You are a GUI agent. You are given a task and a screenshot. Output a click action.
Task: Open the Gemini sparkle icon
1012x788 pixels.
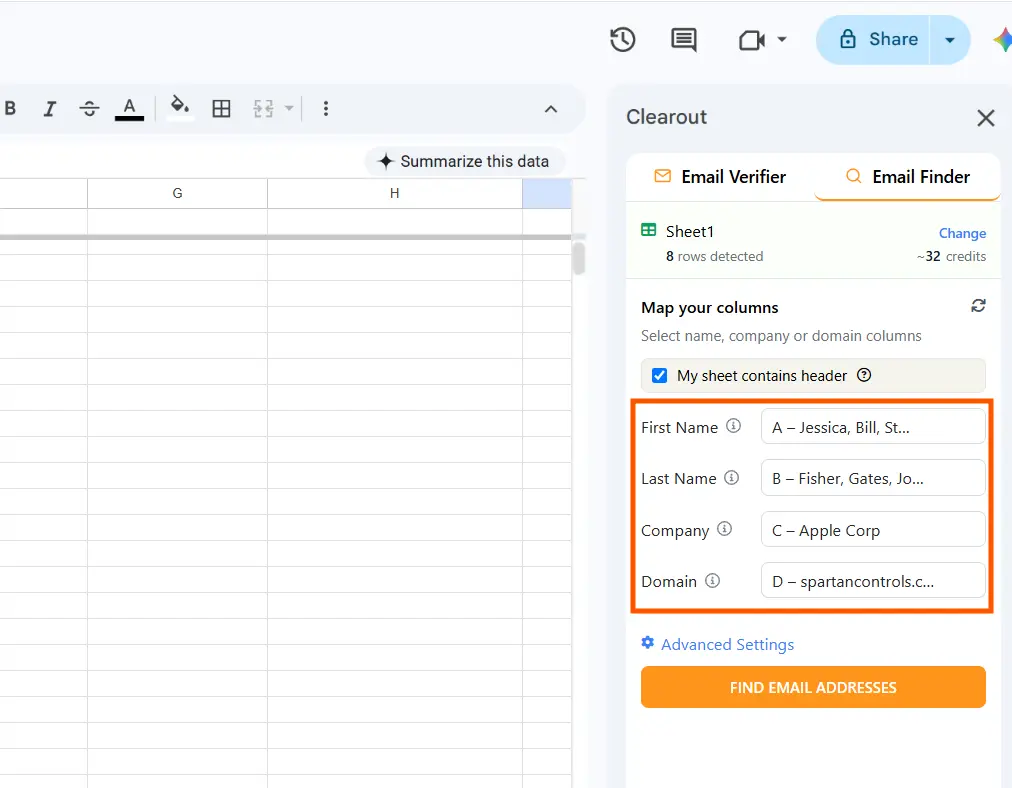pos(1002,40)
